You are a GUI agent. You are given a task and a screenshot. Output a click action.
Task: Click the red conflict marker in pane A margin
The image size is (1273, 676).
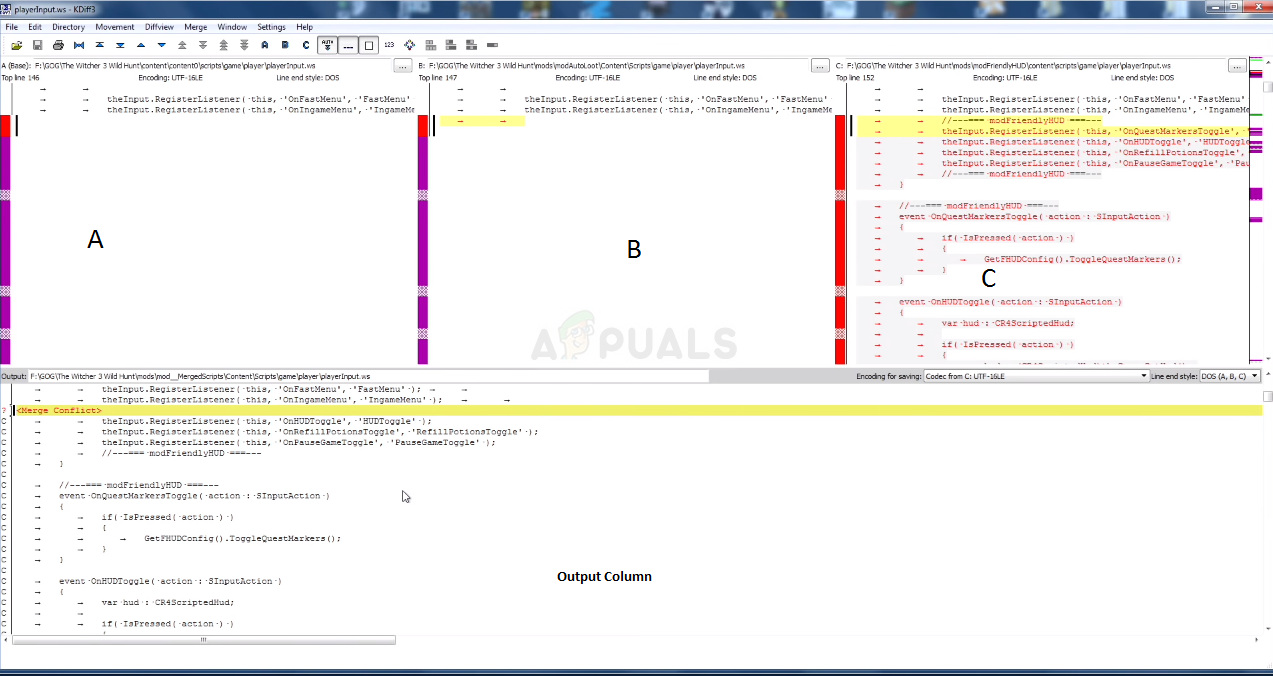click(5, 125)
